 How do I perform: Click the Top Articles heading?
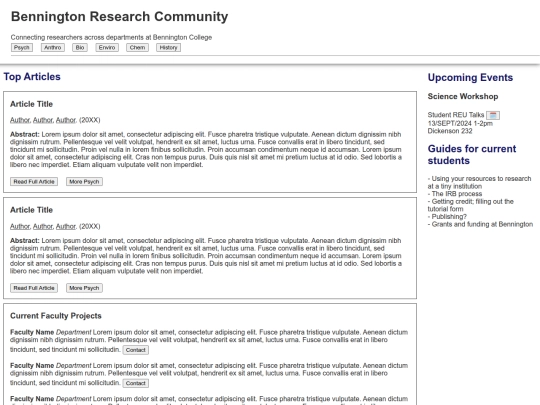32,76
